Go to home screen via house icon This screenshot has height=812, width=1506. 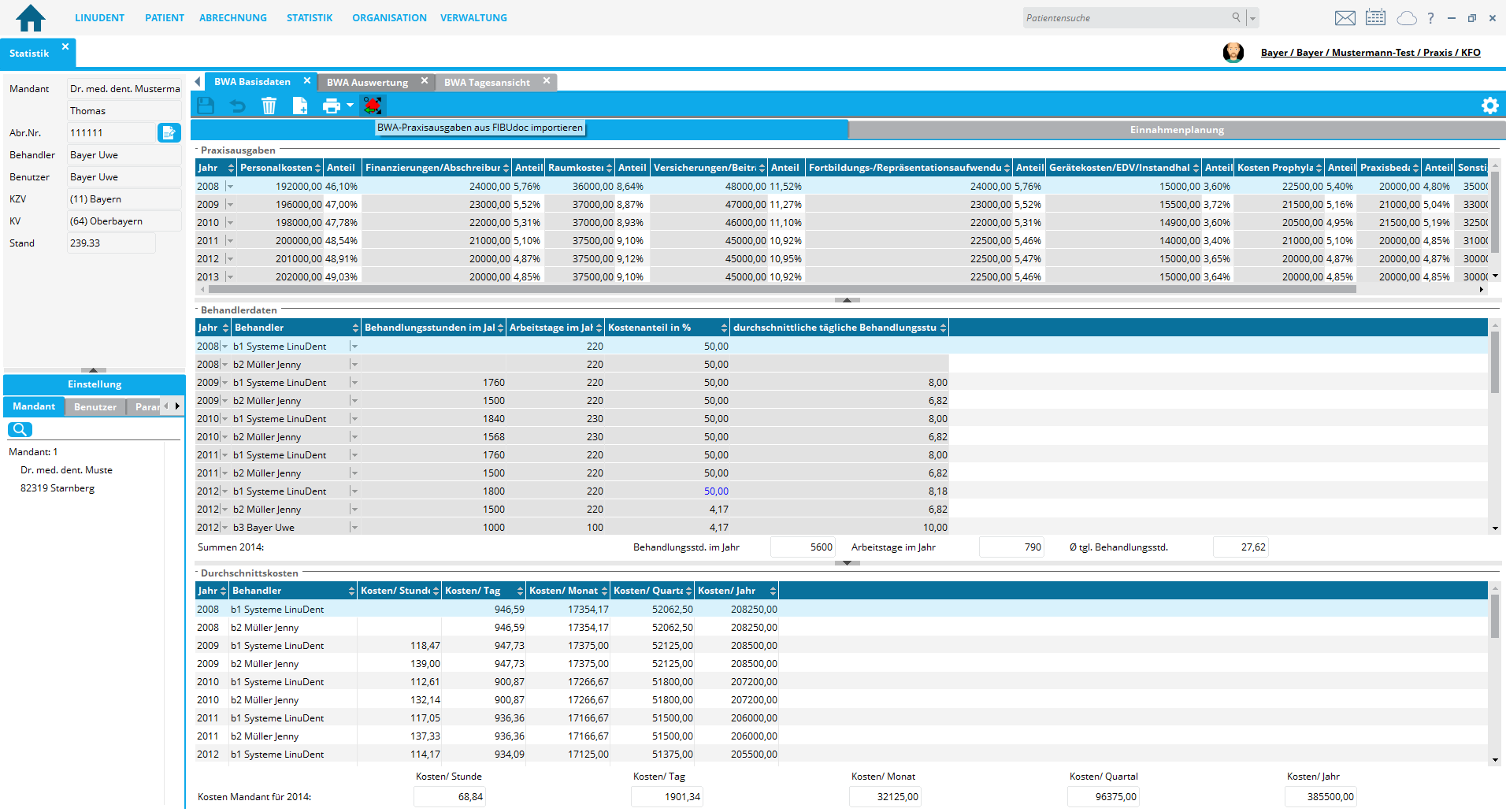coord(31,17)
